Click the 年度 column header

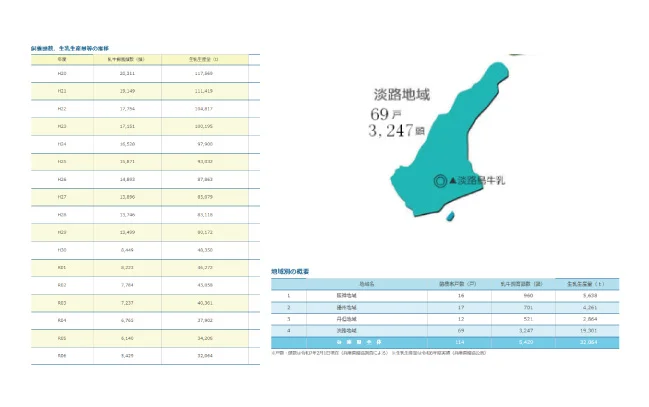coord(62,60)
